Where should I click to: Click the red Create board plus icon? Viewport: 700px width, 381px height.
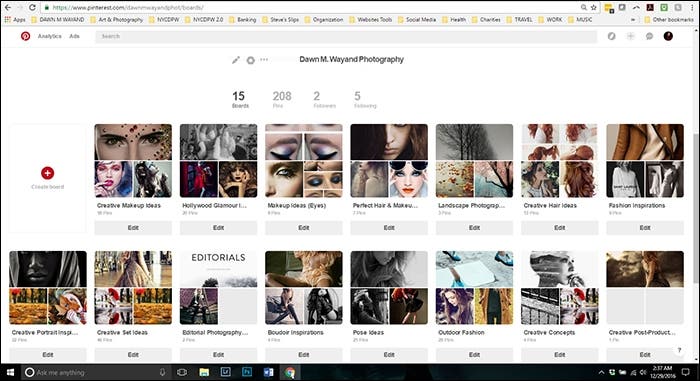(47, 173)
